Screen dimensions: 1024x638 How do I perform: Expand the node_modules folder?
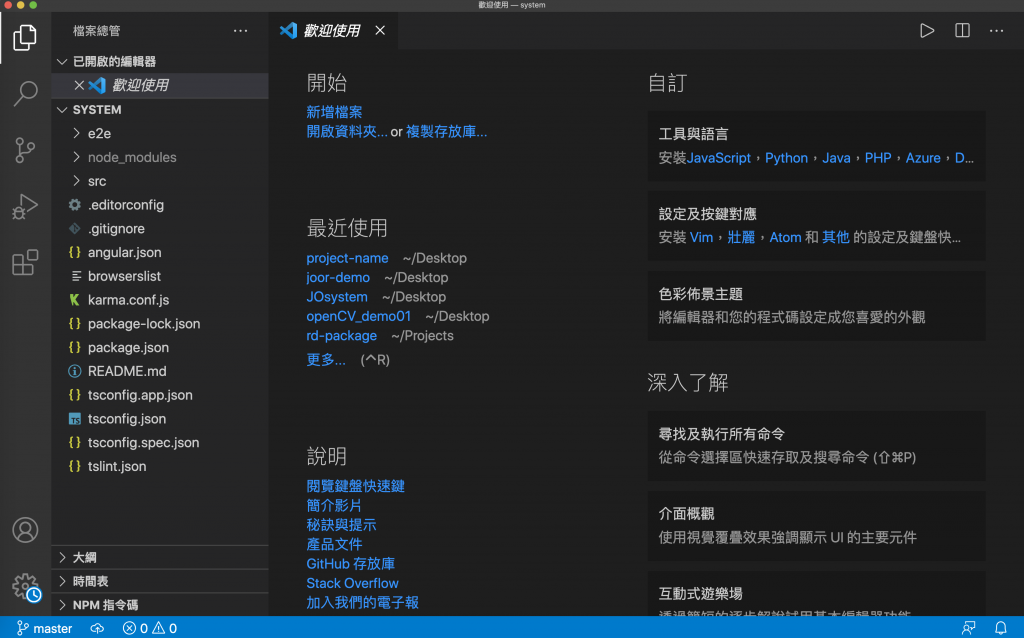coord(160,157)
